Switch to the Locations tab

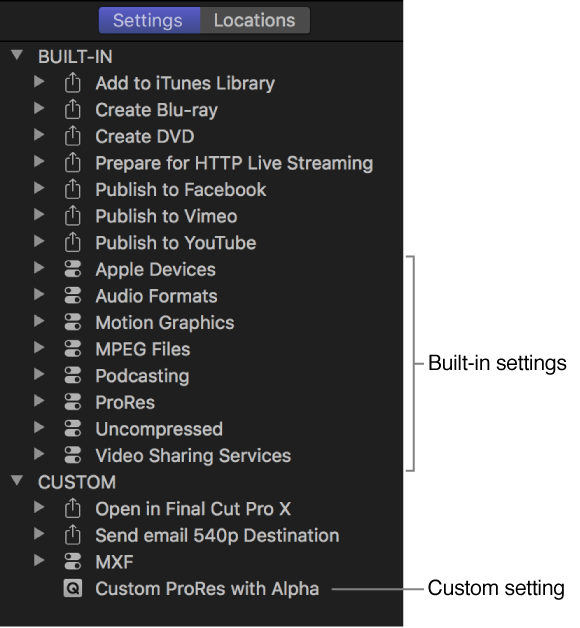255,20
